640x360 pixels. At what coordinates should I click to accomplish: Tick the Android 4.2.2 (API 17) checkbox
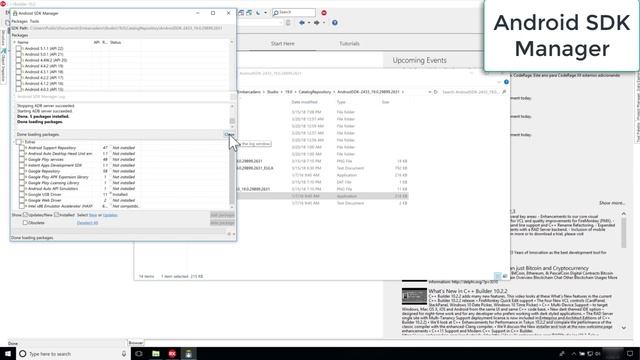pos(18,78)
